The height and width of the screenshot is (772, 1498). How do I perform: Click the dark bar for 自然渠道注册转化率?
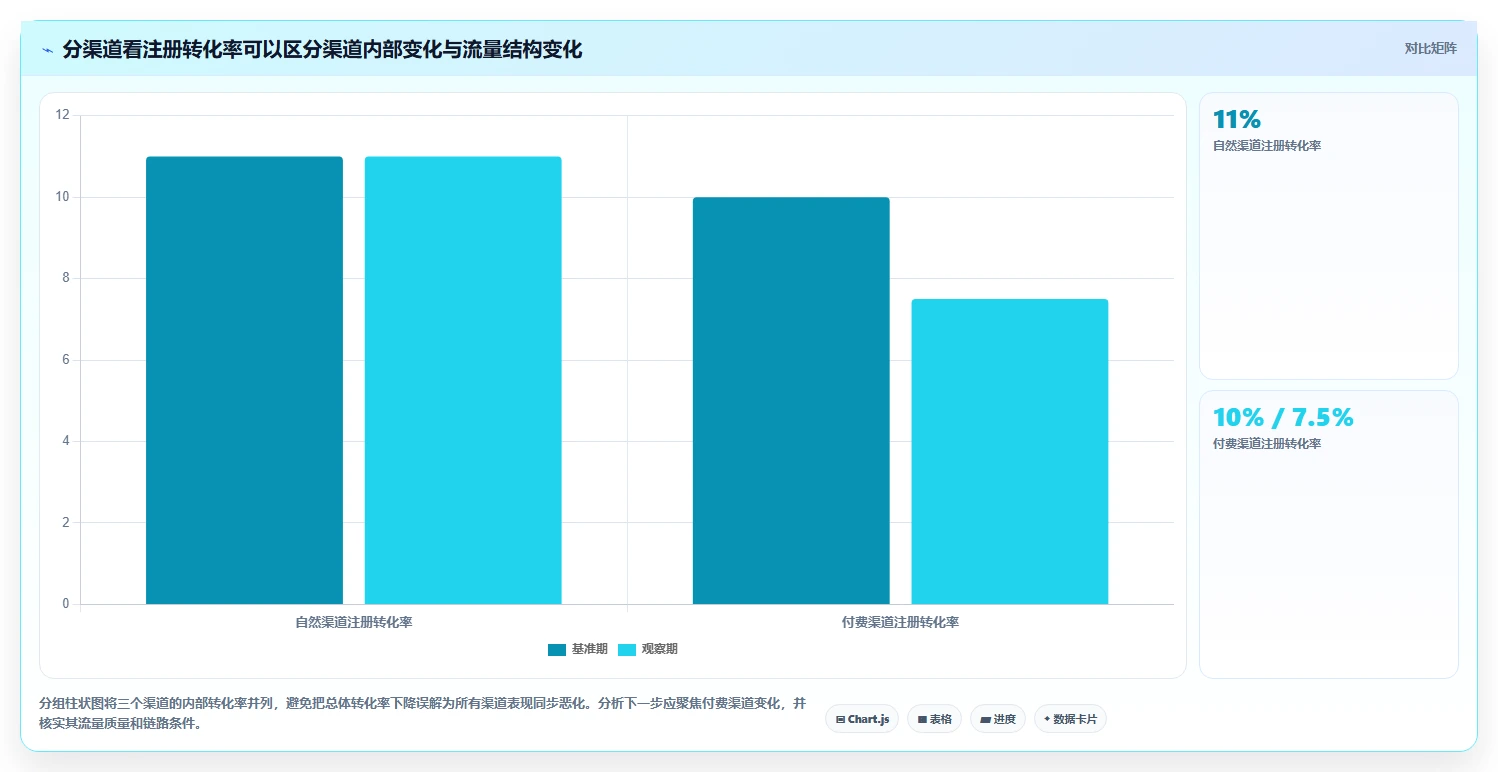click(x=244, y=380)
